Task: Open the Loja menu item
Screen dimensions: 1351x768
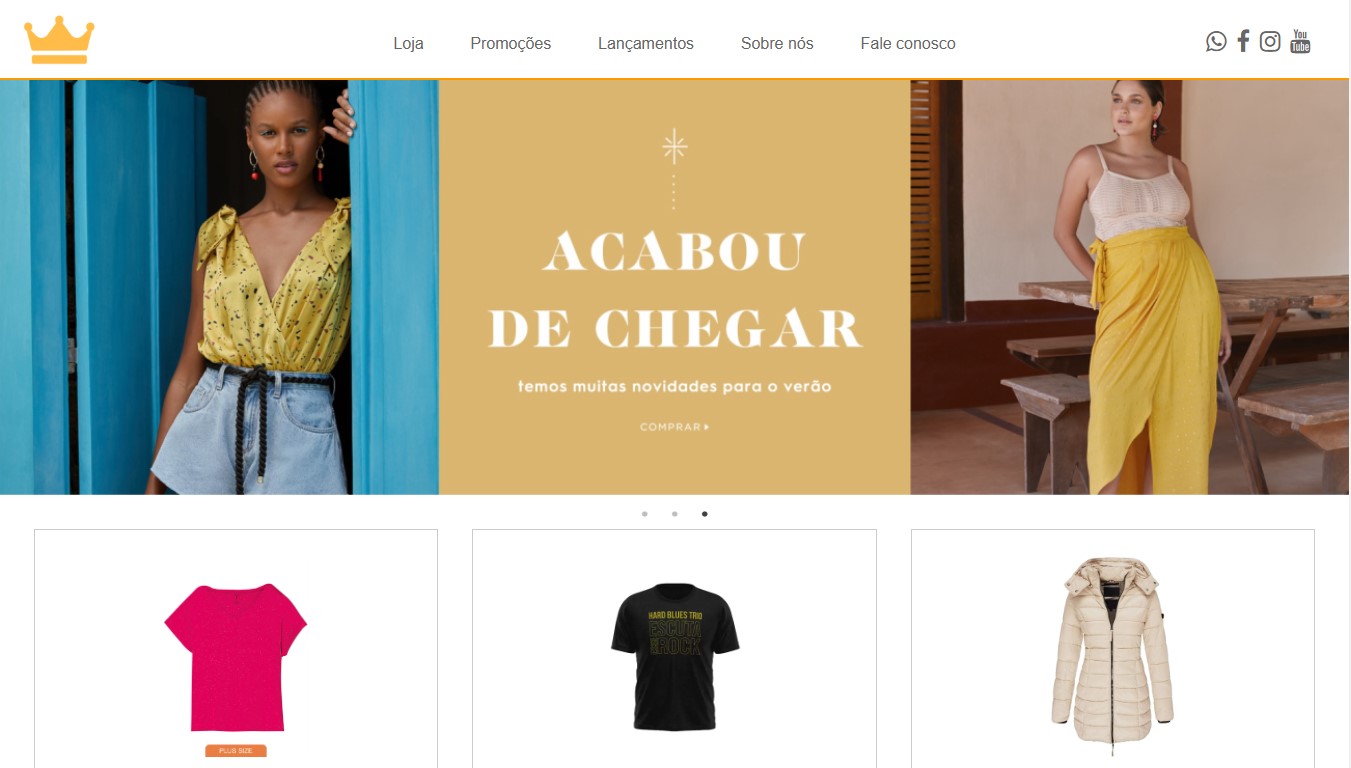Action: coord(408,43)
